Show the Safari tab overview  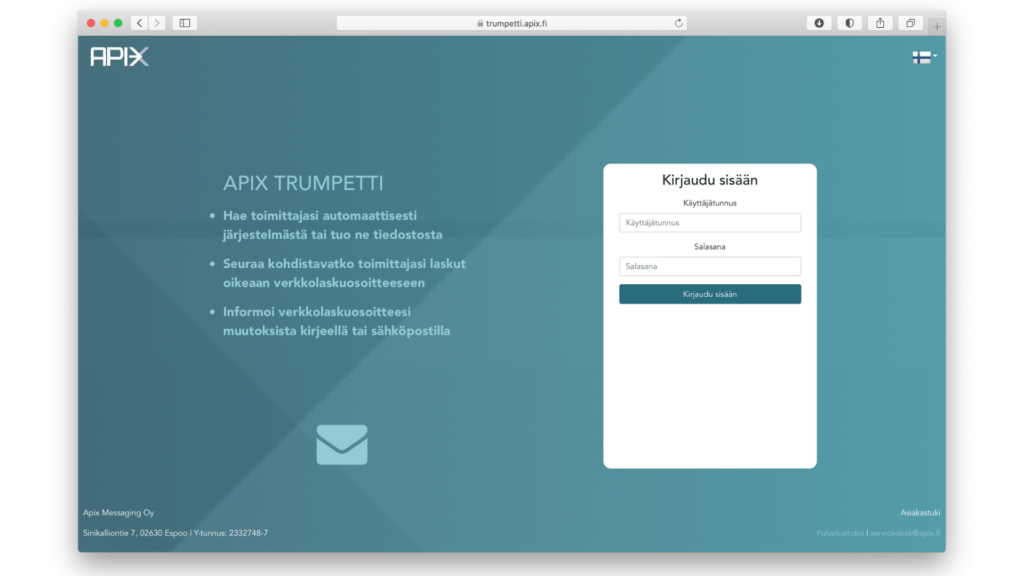[910, 23]
